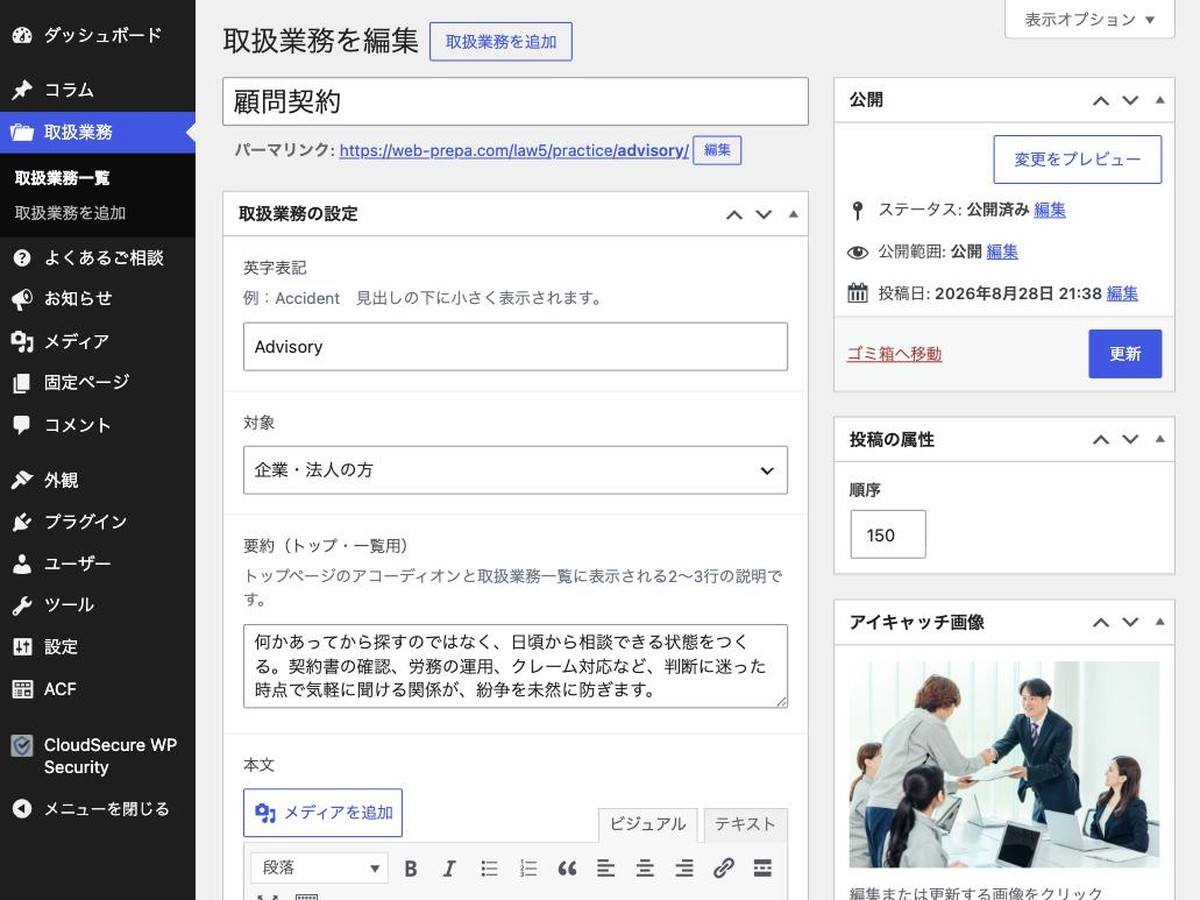The image size is (1200, 900).
Task: Open コラム menu in sidebar
Action: tap(98, 90)
